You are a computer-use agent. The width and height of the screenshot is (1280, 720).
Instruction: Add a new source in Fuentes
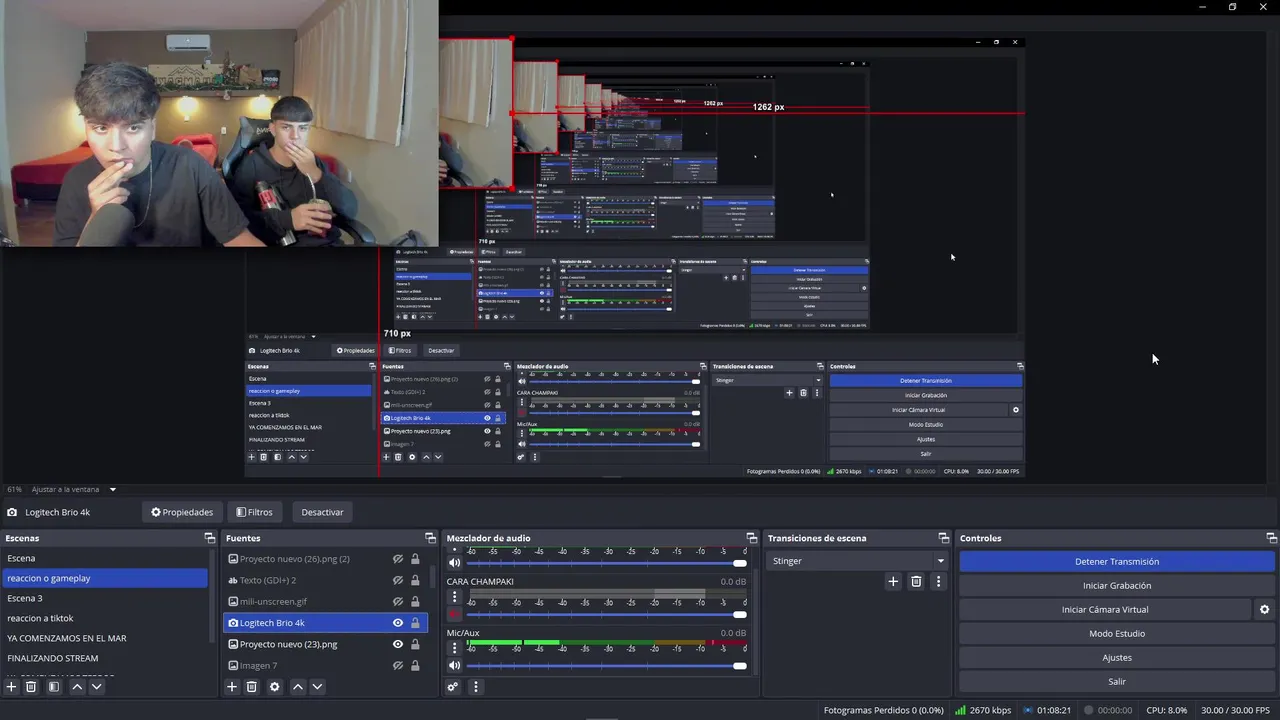232,687
